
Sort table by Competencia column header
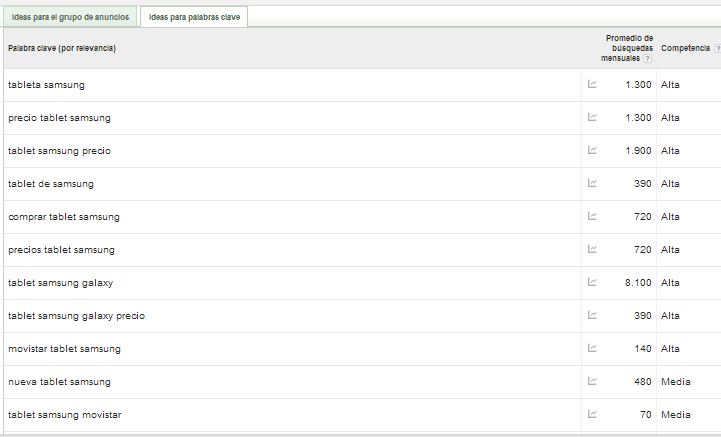pyautogui.click(x=685, y=48)
